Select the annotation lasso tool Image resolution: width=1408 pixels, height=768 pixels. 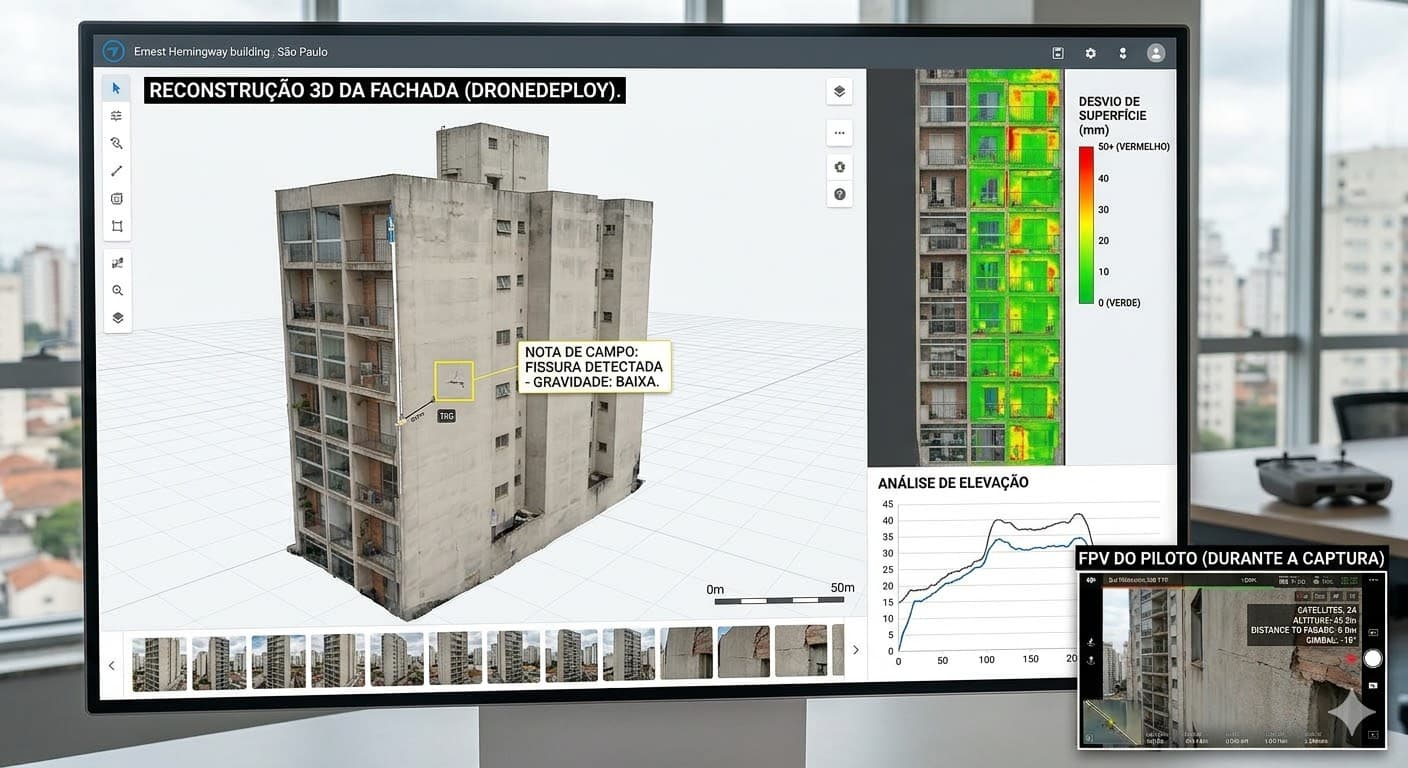click(x=116, y=142)
